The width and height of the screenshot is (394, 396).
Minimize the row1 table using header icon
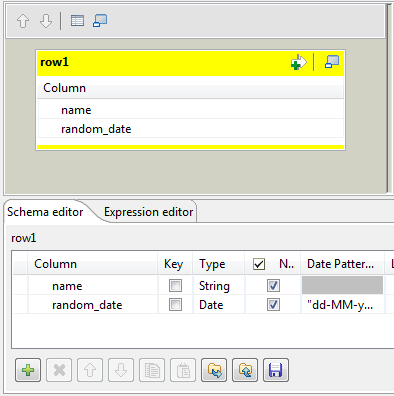[x=332, y=62]
